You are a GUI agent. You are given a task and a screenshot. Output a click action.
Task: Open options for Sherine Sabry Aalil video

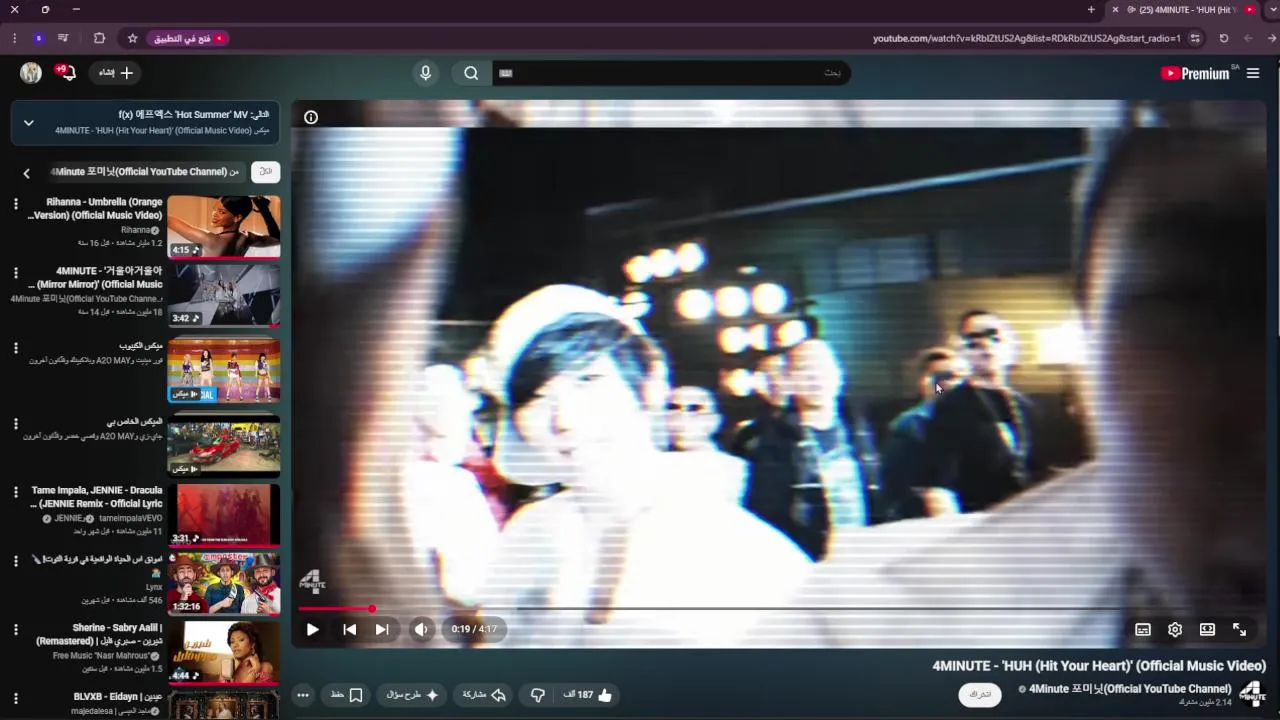15,630
